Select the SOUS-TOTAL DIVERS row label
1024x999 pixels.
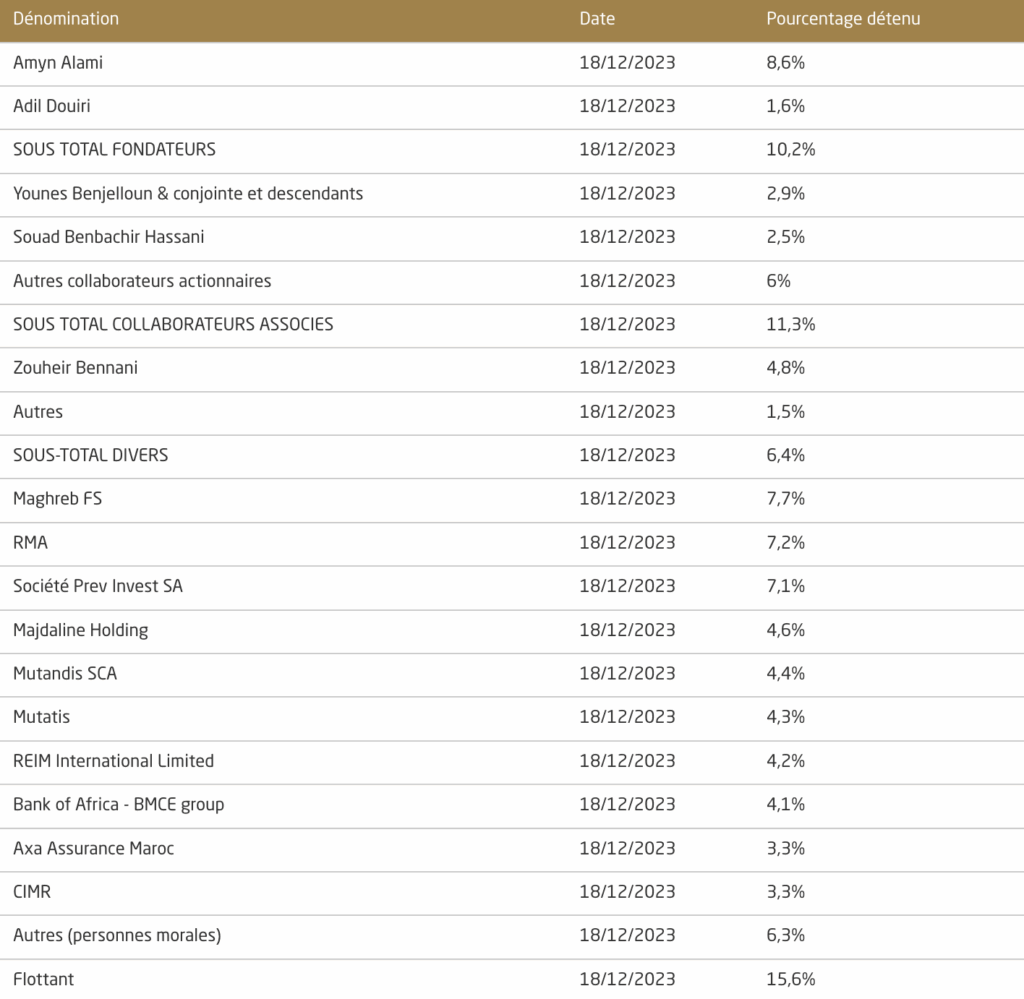tap(90, 455)
